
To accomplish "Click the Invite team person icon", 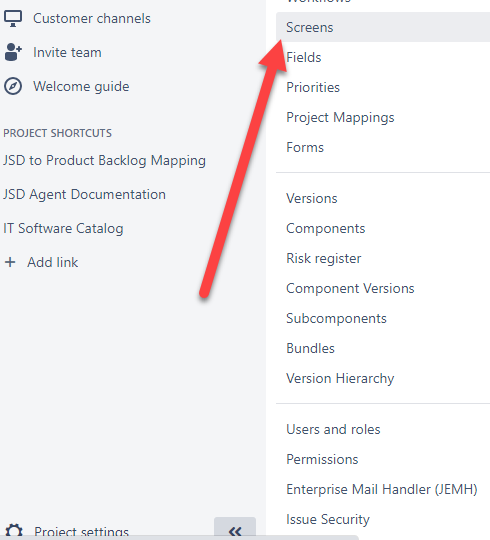I will [x=13, y=52].
